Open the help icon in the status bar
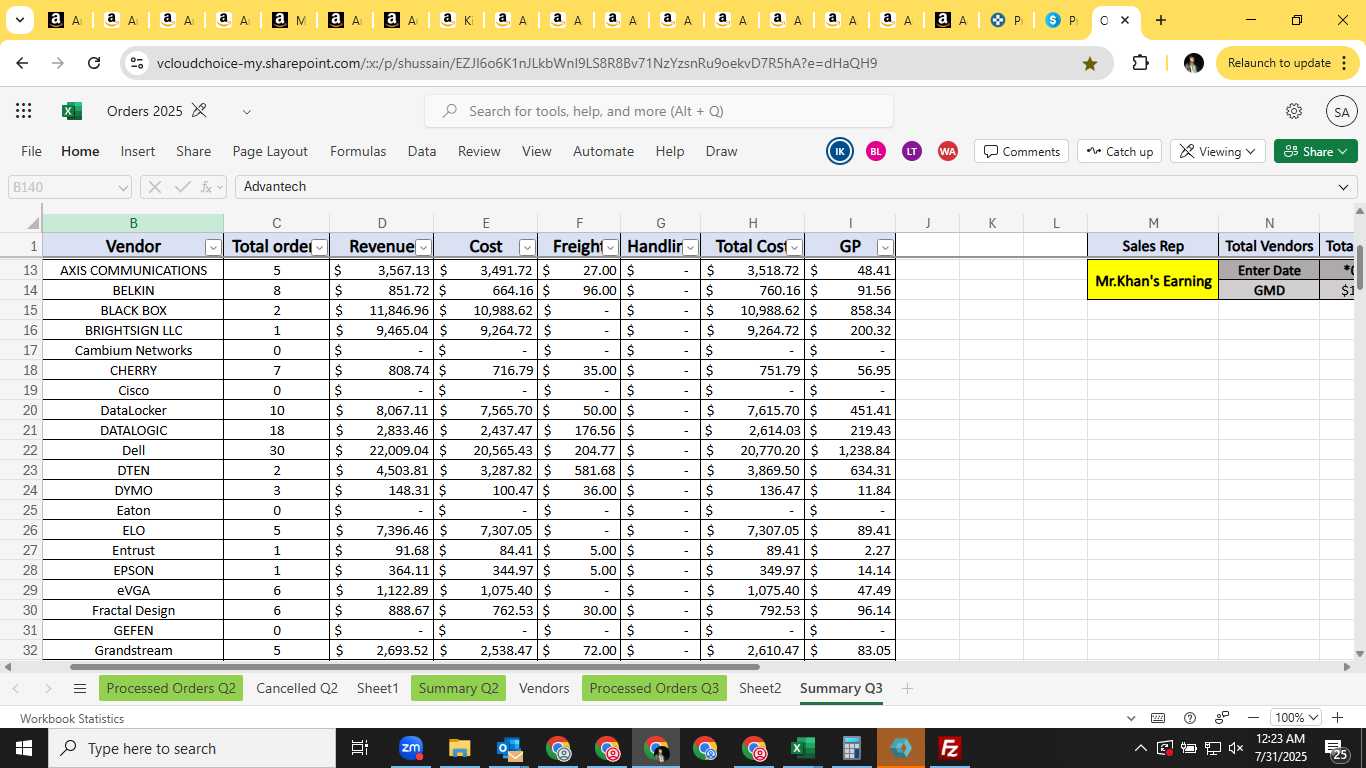 [1190, 718]
